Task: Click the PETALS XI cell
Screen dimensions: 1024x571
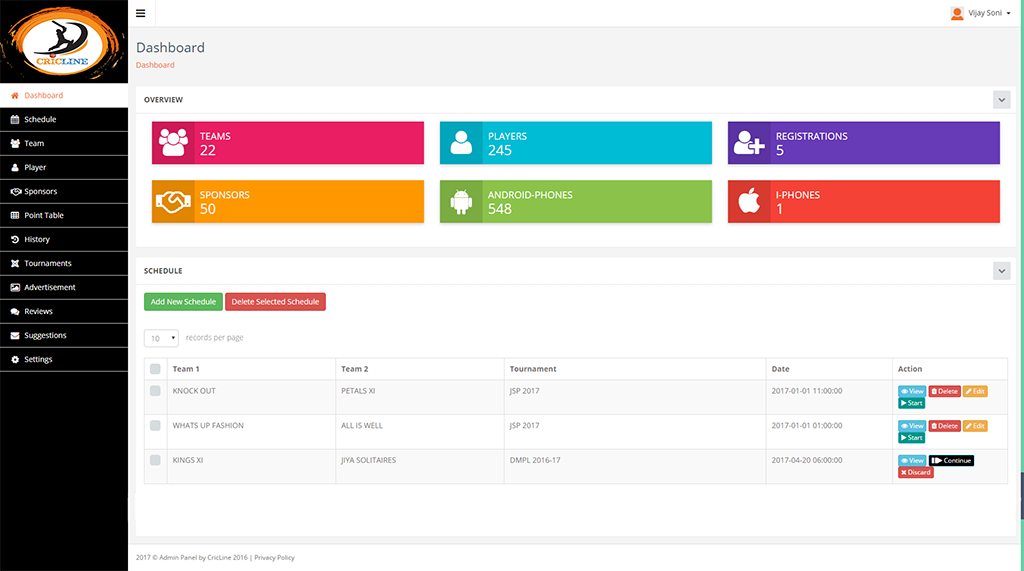Action: (420, 397)
